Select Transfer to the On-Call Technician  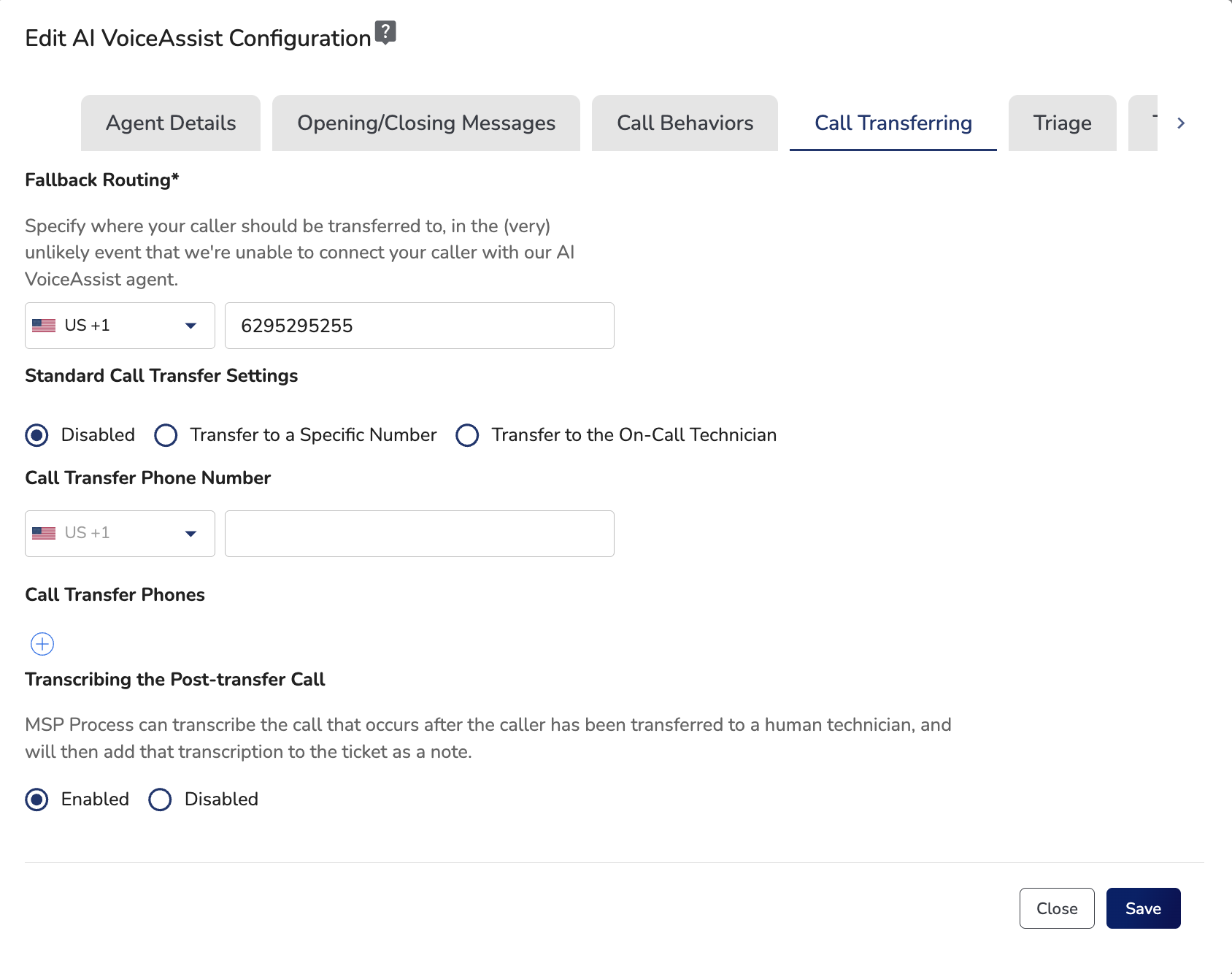(x=467, y=435)
